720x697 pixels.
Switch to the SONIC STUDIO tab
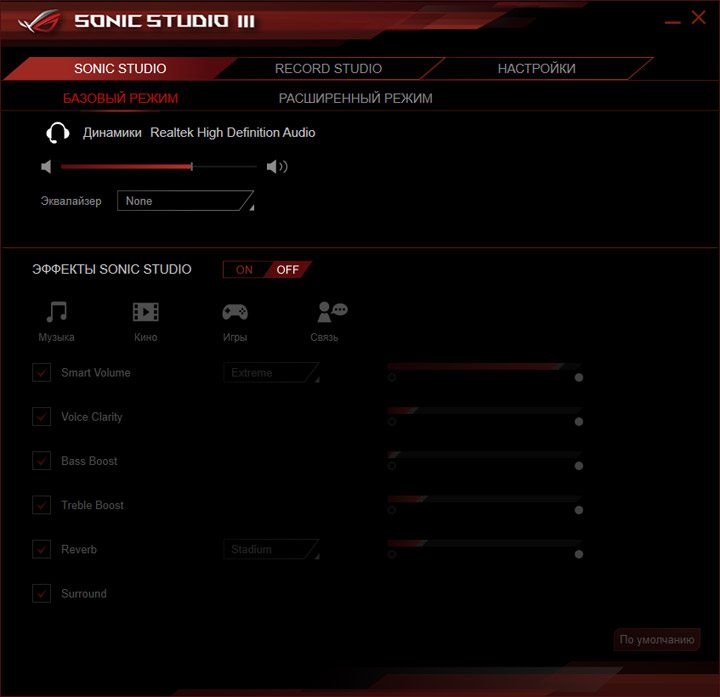120,68
